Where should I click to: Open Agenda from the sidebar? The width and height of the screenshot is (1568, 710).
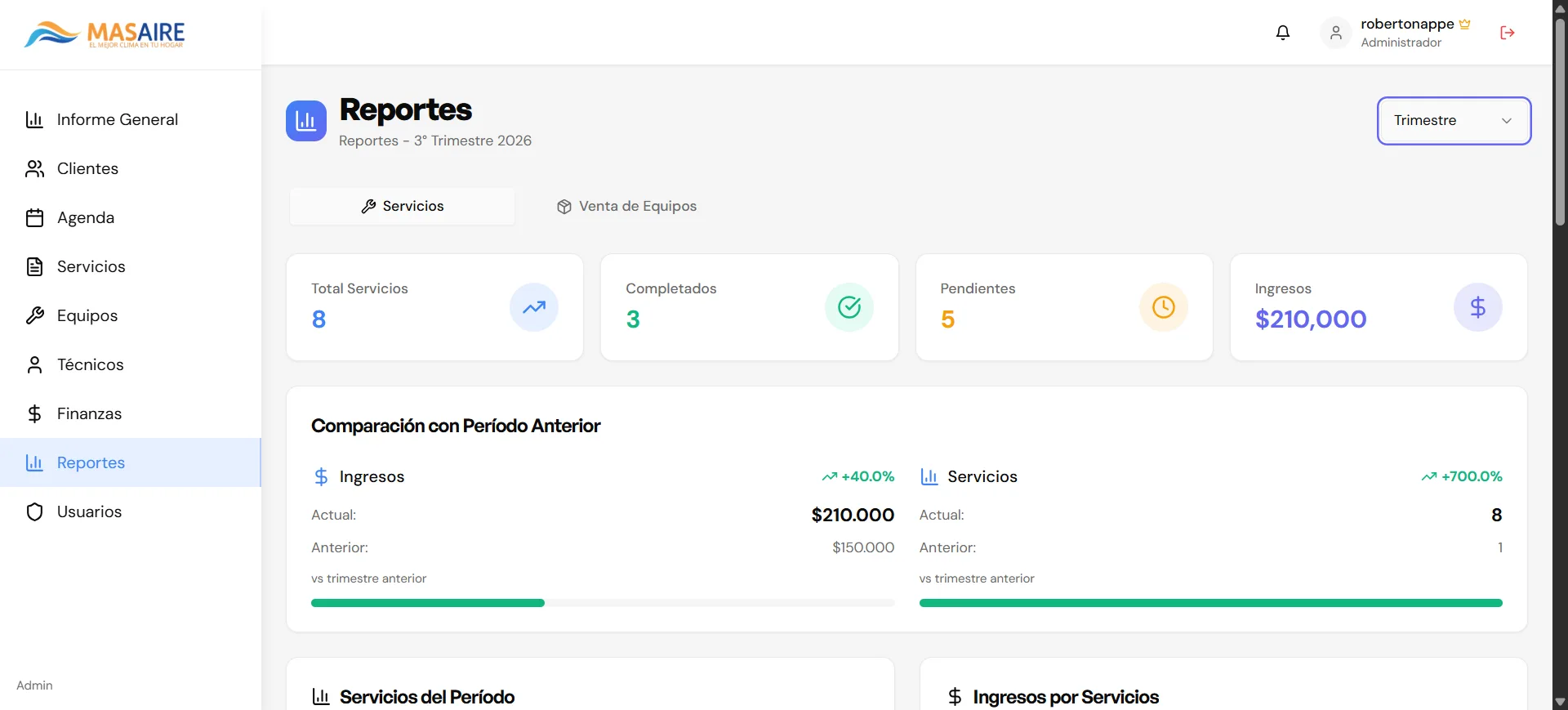[x=131, y=218]
